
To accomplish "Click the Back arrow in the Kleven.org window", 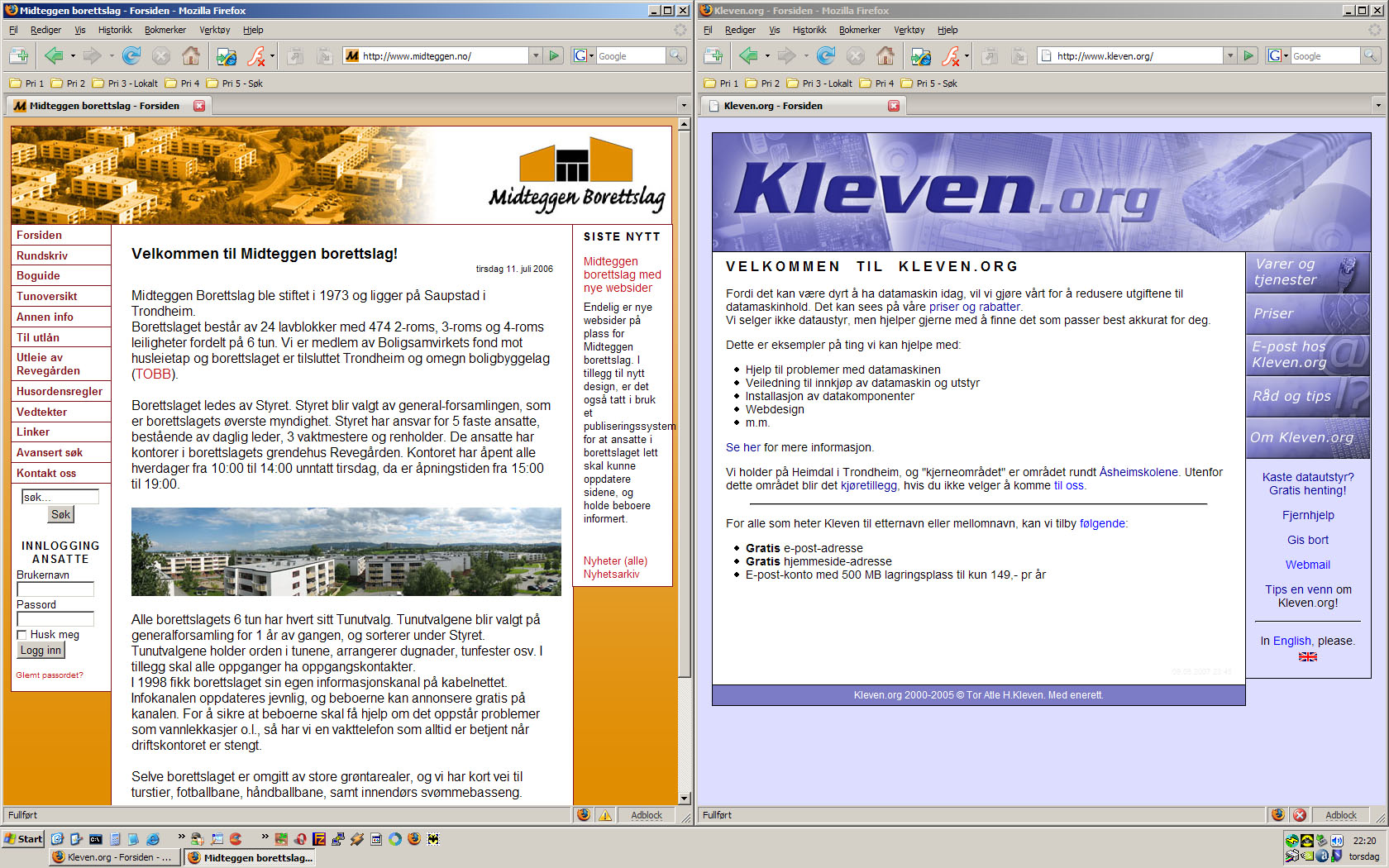I will point(748,55).
